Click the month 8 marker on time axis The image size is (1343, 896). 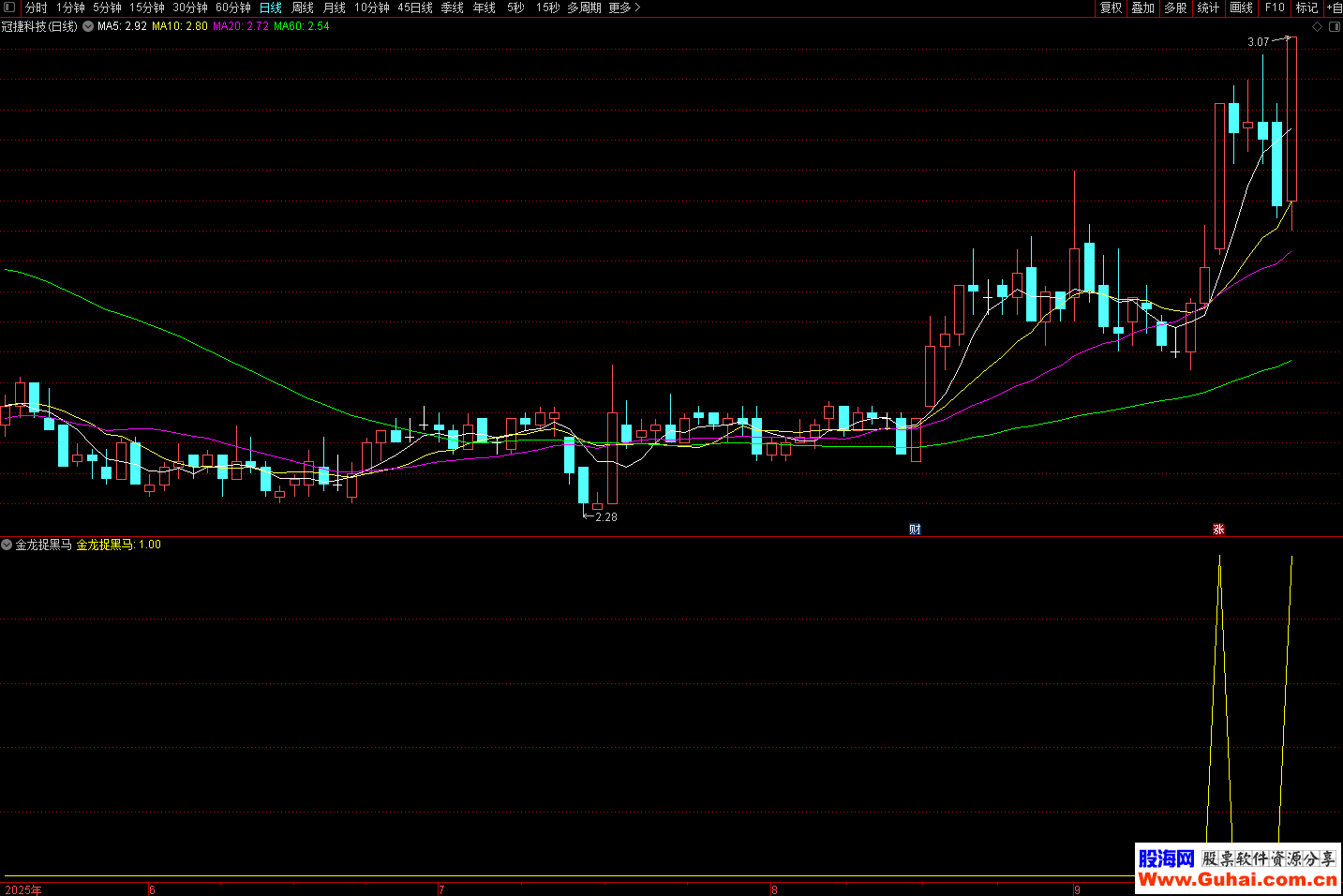click(774, 889)
